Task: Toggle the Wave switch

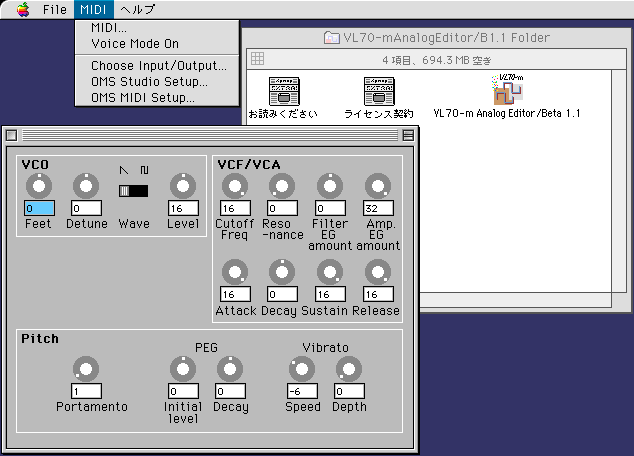Action: [x=133, y=191]
